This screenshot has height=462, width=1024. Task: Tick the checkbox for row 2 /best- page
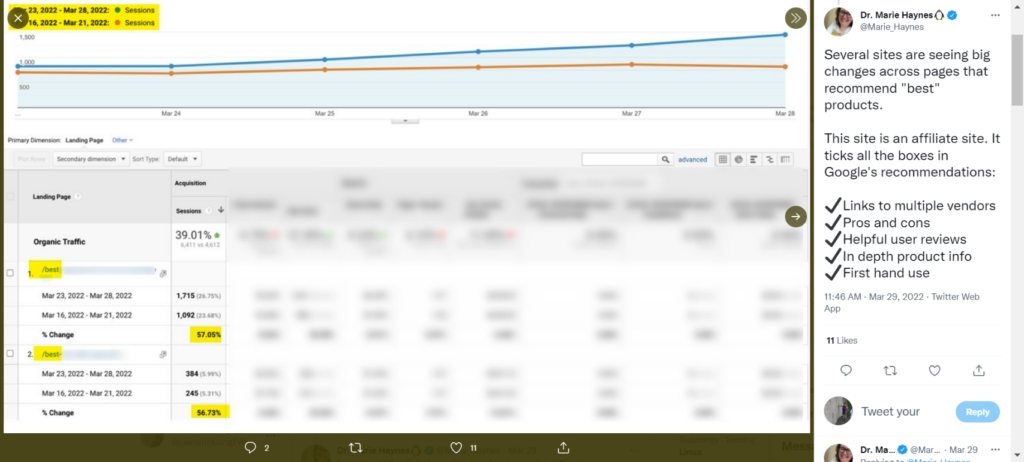(x=10, y=354)
